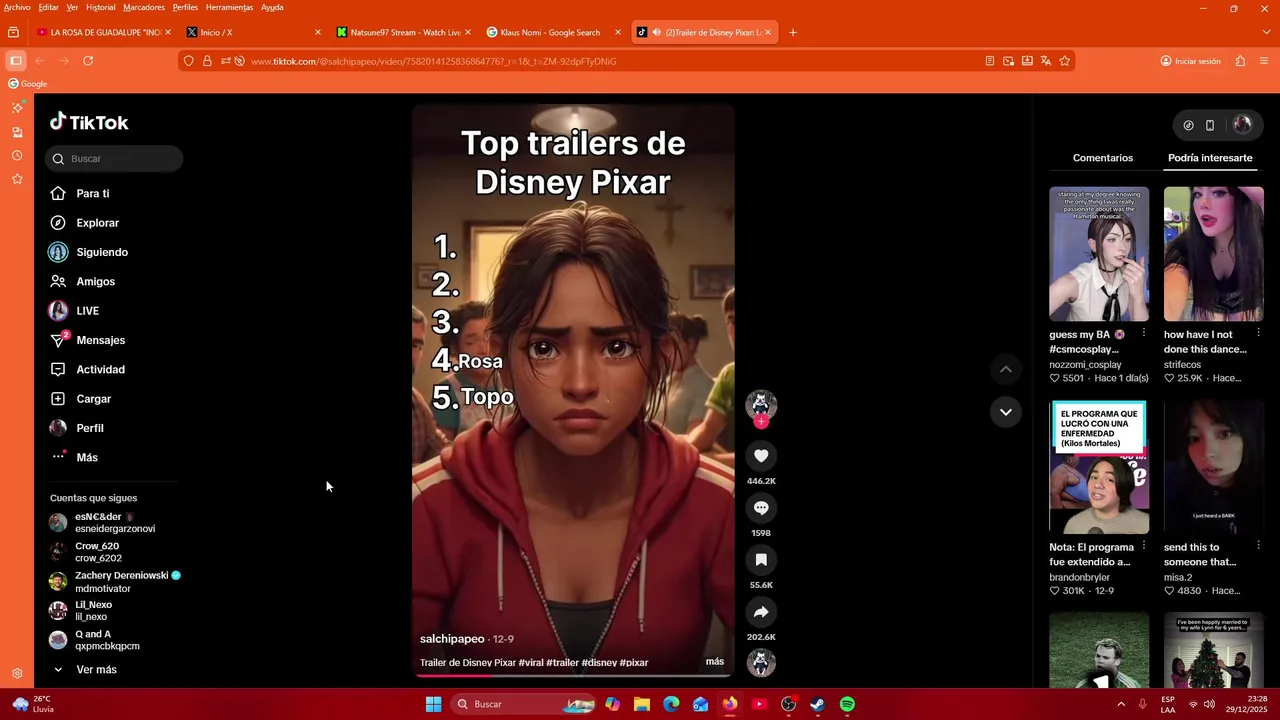Open the Historial menu
The width and height of the screenshot is (1280, 720).
100,7
